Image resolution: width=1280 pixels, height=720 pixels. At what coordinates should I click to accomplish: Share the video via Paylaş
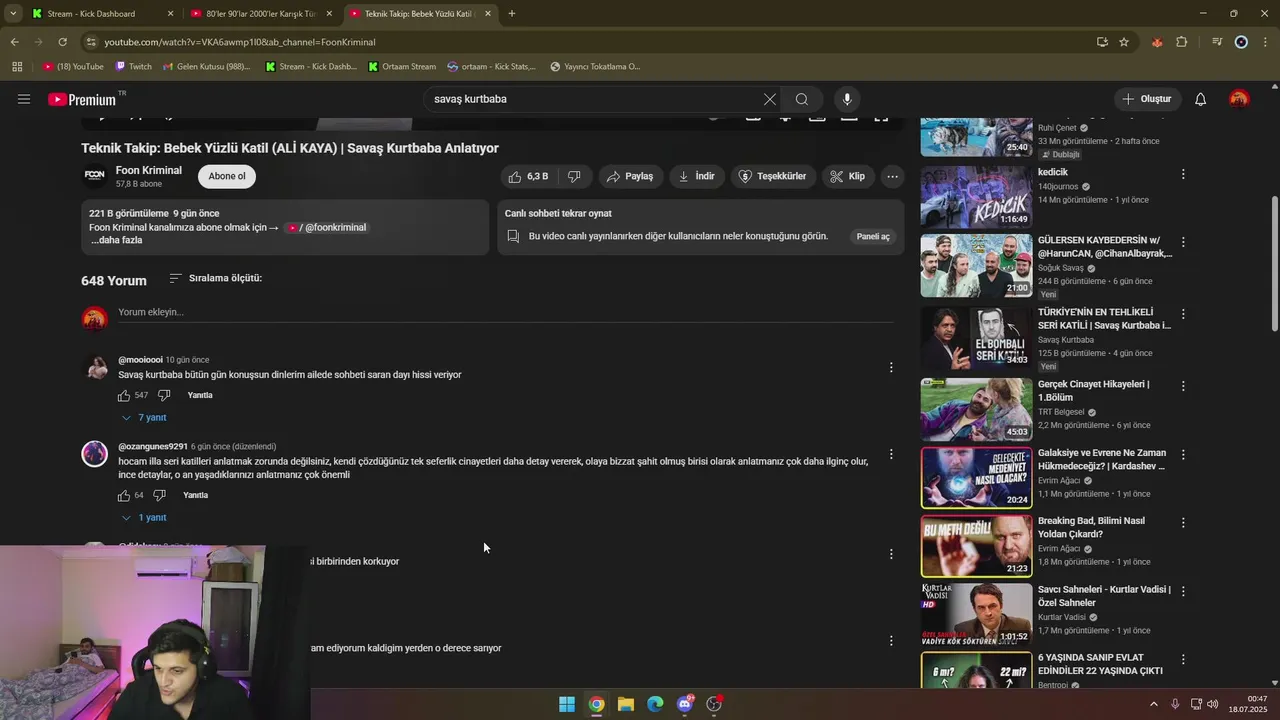[x=630, y=176]
